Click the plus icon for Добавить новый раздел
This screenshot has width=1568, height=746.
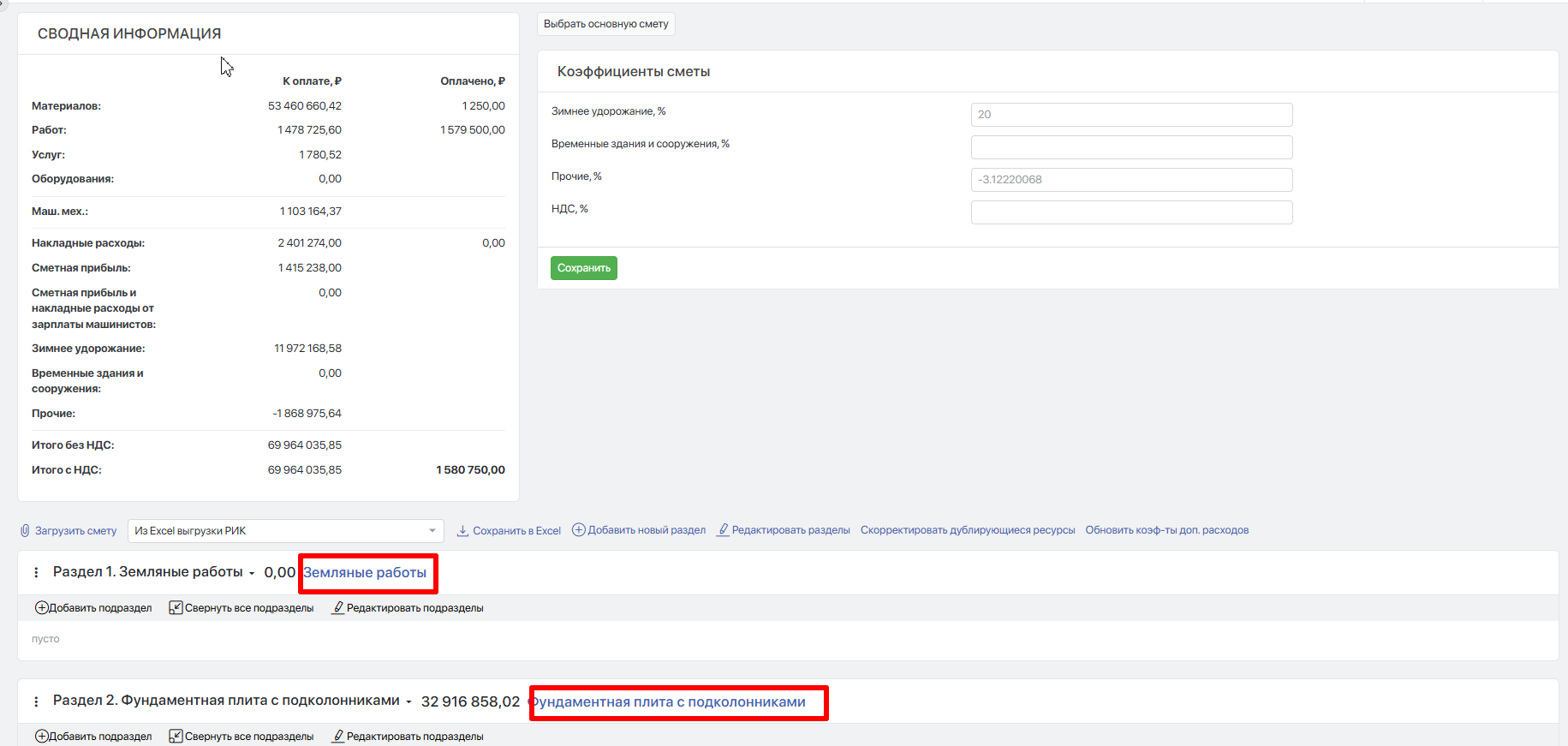579,530
